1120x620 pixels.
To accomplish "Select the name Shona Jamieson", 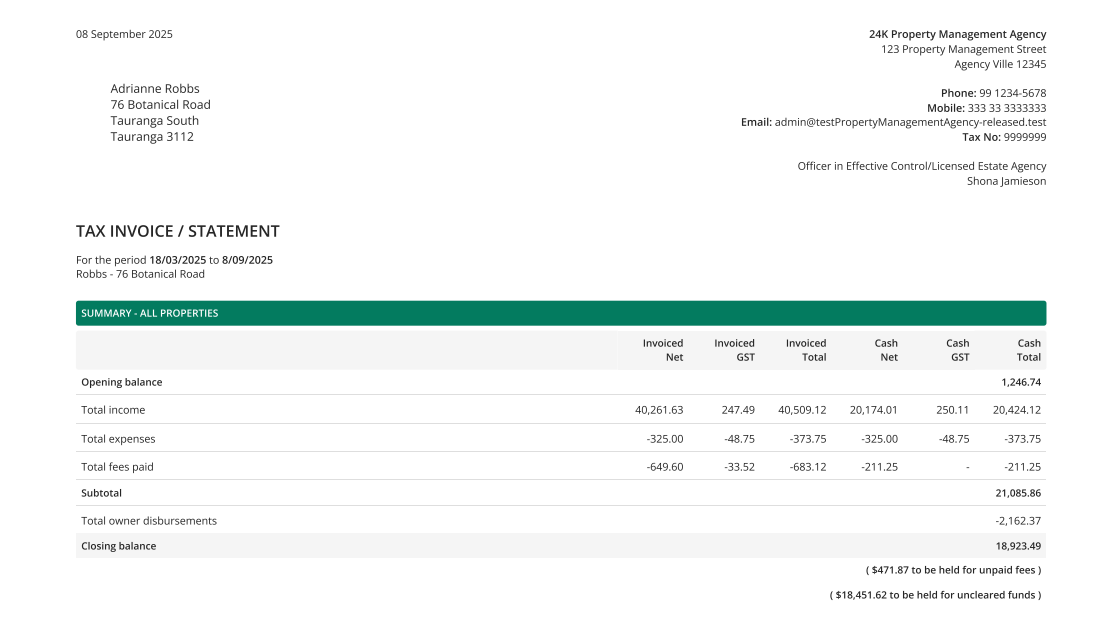I will 1005,181.
